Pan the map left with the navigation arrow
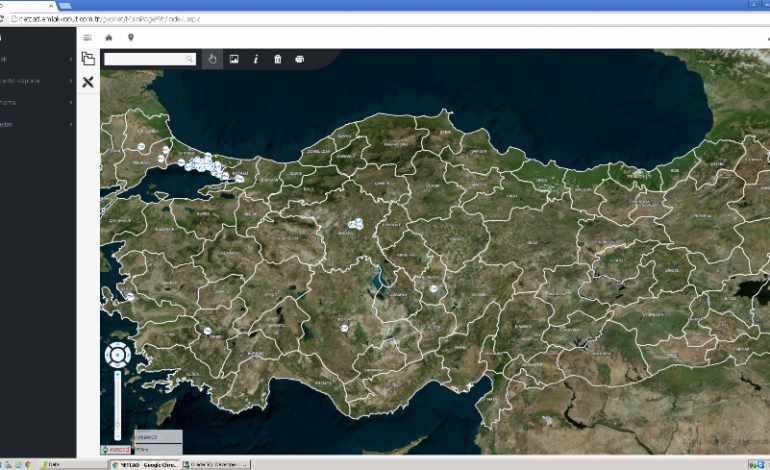Image resolution: width=770 pixels, height=470 pixels. click(109, 355)
